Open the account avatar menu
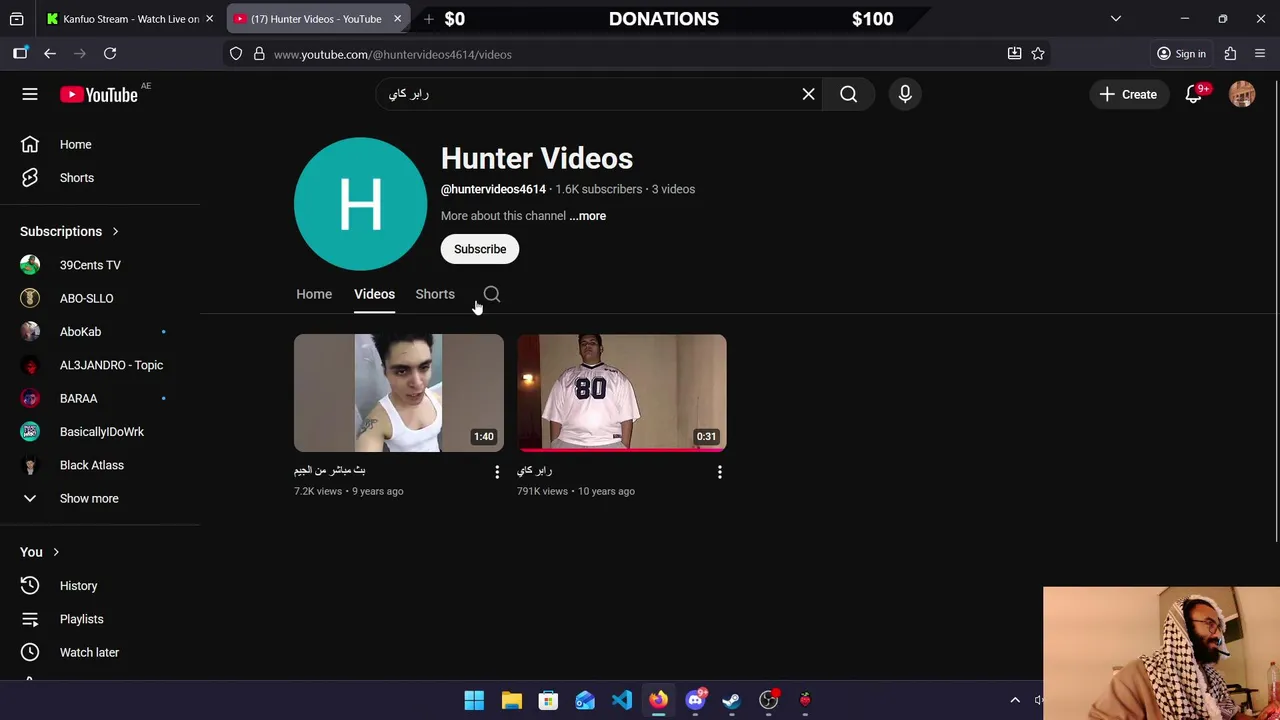This screenshot has width=1280, height=720. pos(1242,94)
